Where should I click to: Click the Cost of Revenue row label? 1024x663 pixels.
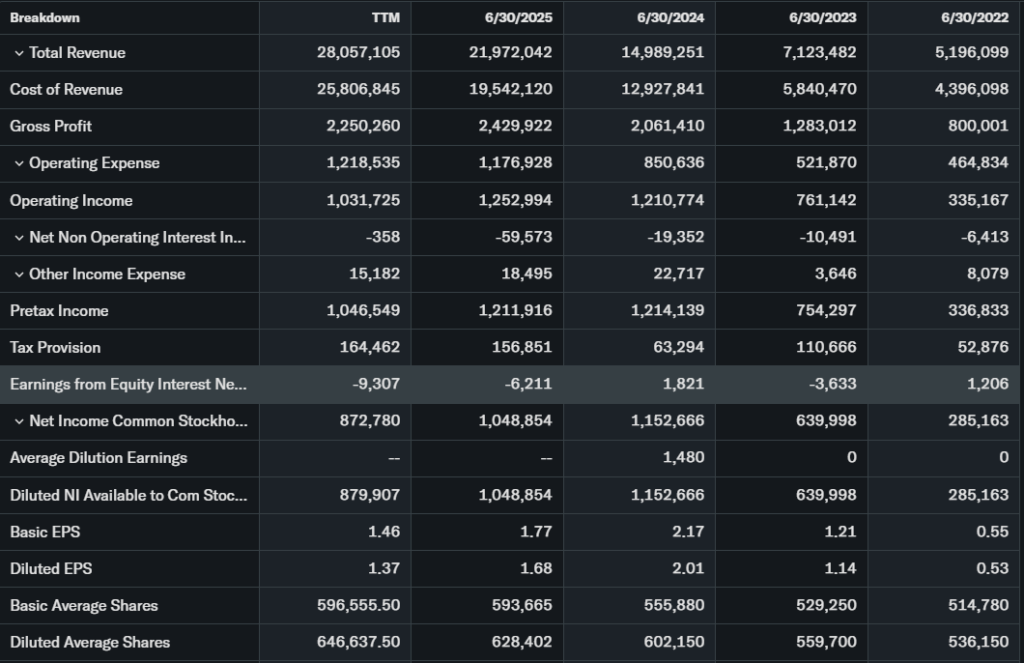coord(66,90)
